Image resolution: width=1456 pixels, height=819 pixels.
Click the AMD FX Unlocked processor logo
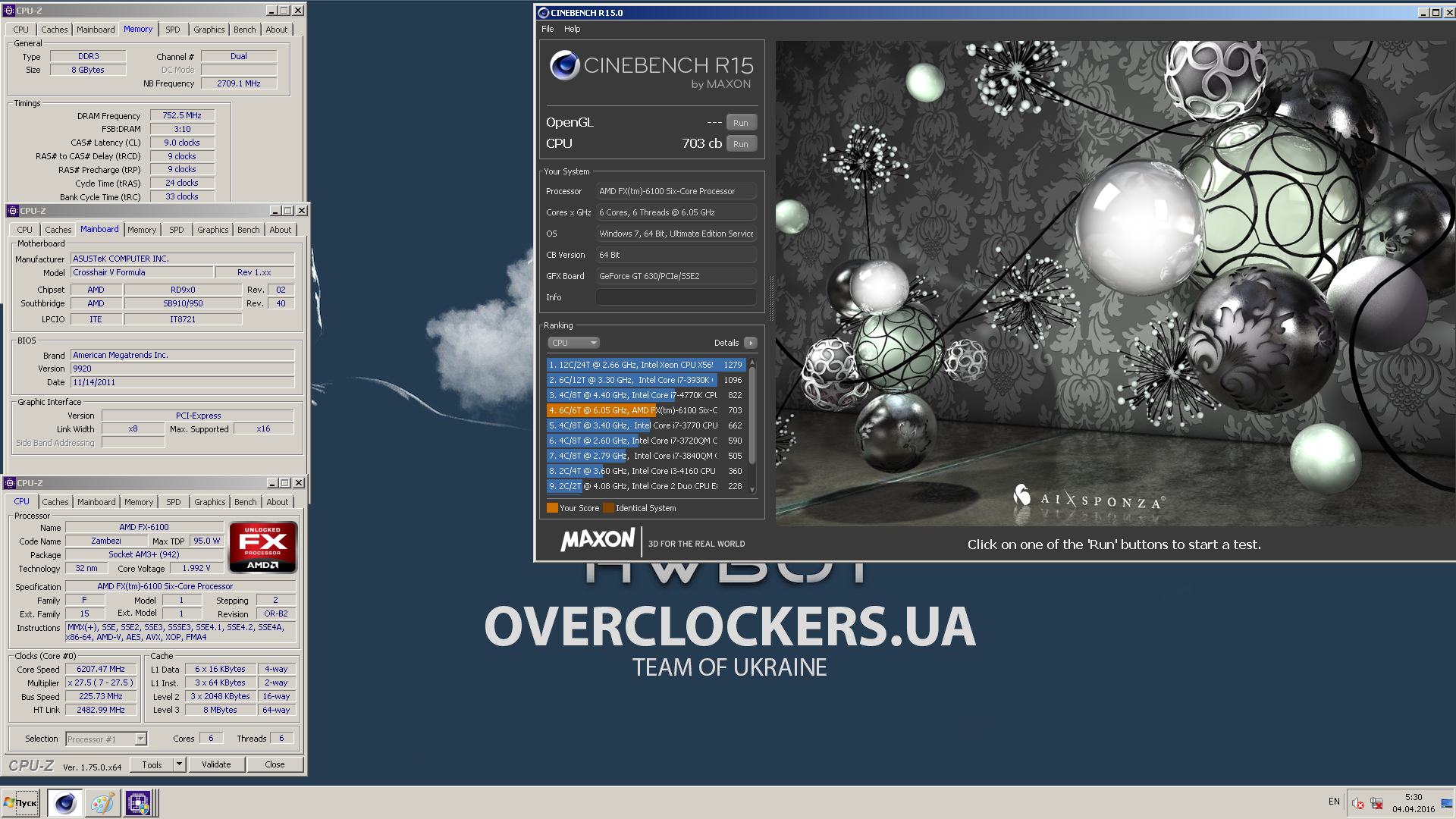(x=263, y=547)
